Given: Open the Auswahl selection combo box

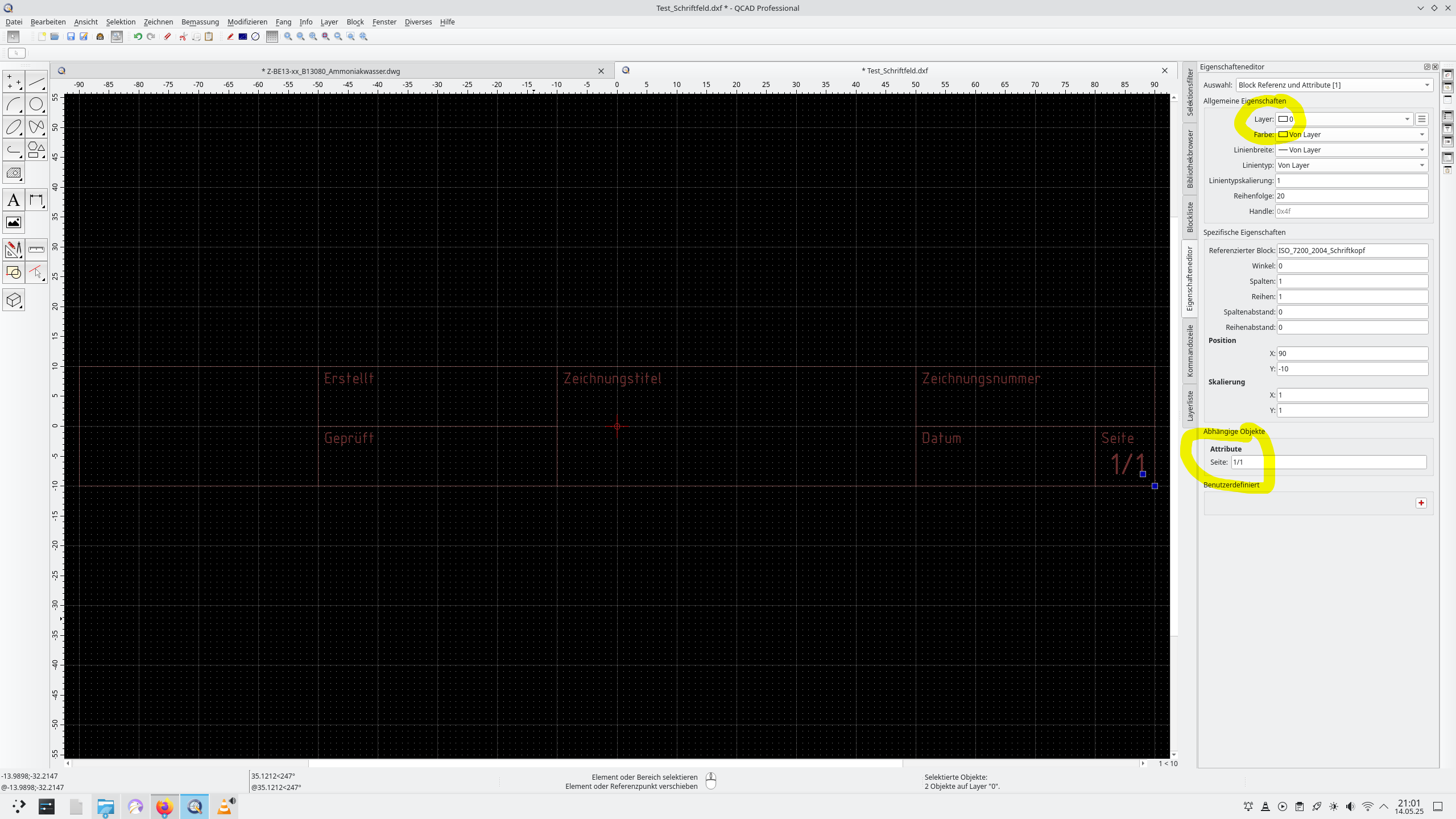Looking at the screenshot, I should coord(1334,85).
